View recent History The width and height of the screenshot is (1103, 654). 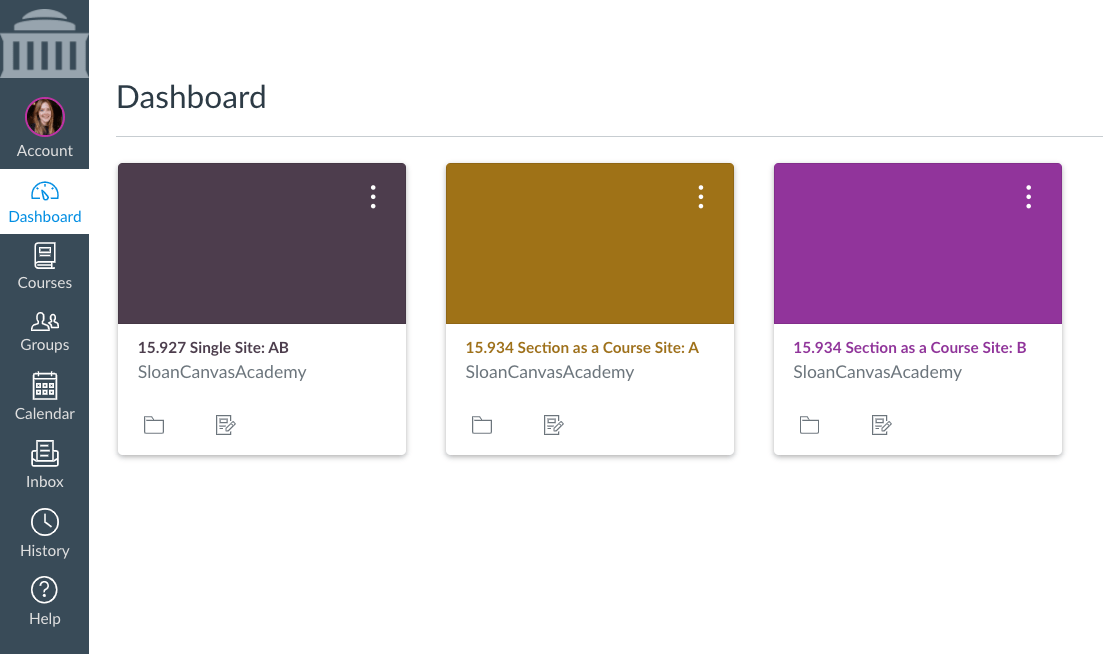tap(44, 534)
